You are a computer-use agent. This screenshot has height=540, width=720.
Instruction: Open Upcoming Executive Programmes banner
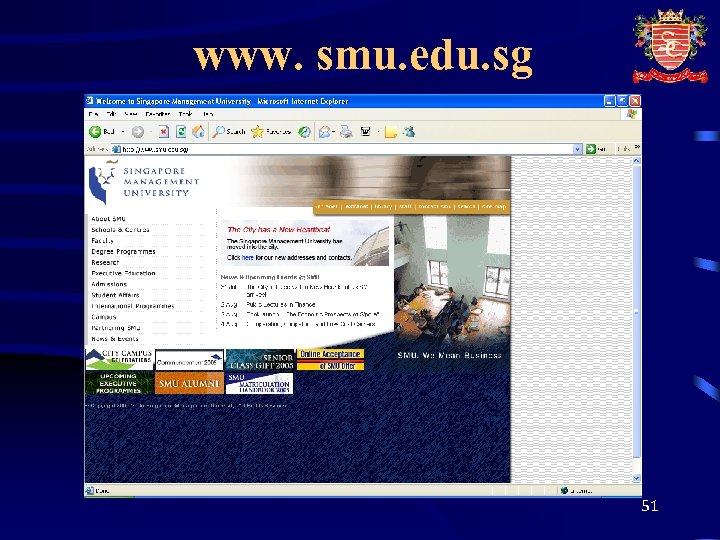(119, 383)
